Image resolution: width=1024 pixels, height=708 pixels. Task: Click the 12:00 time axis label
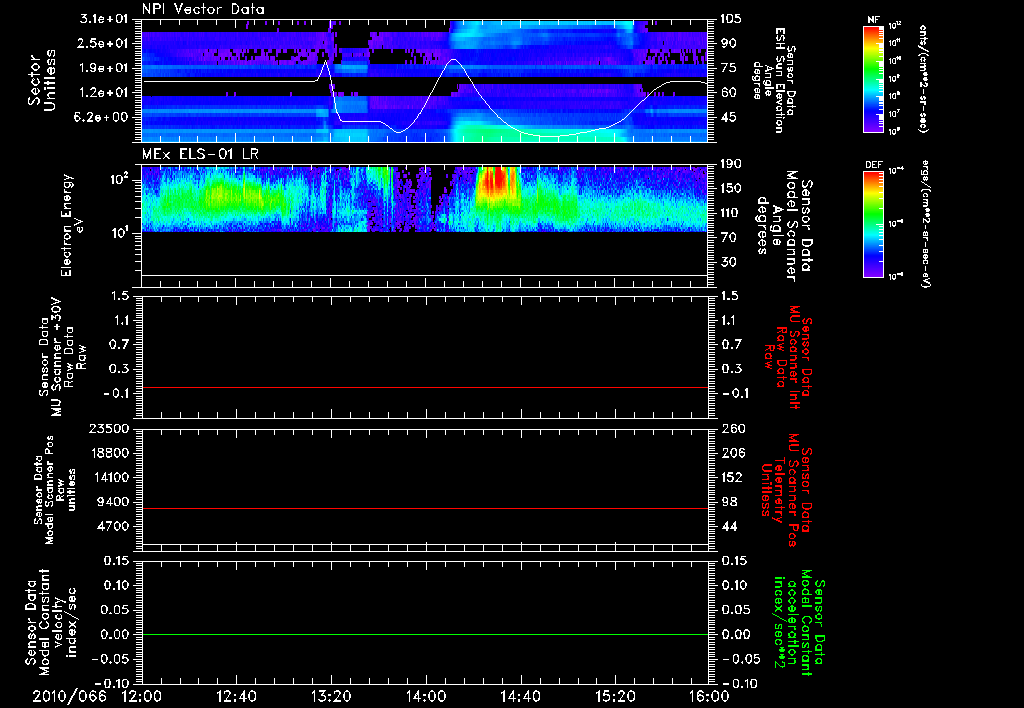[142, 696]
